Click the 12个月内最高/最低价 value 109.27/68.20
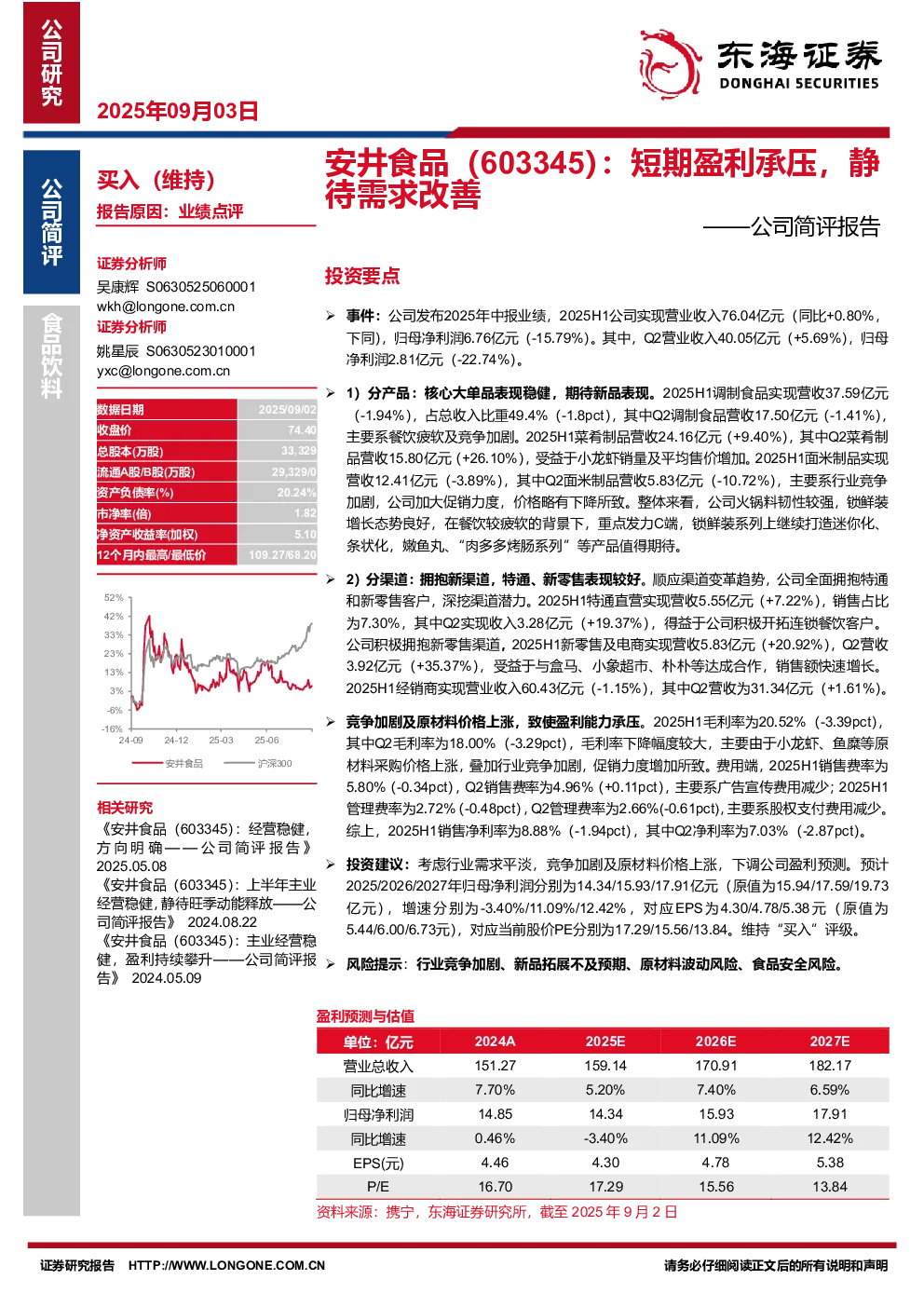924x1307 pixels. 282,555
